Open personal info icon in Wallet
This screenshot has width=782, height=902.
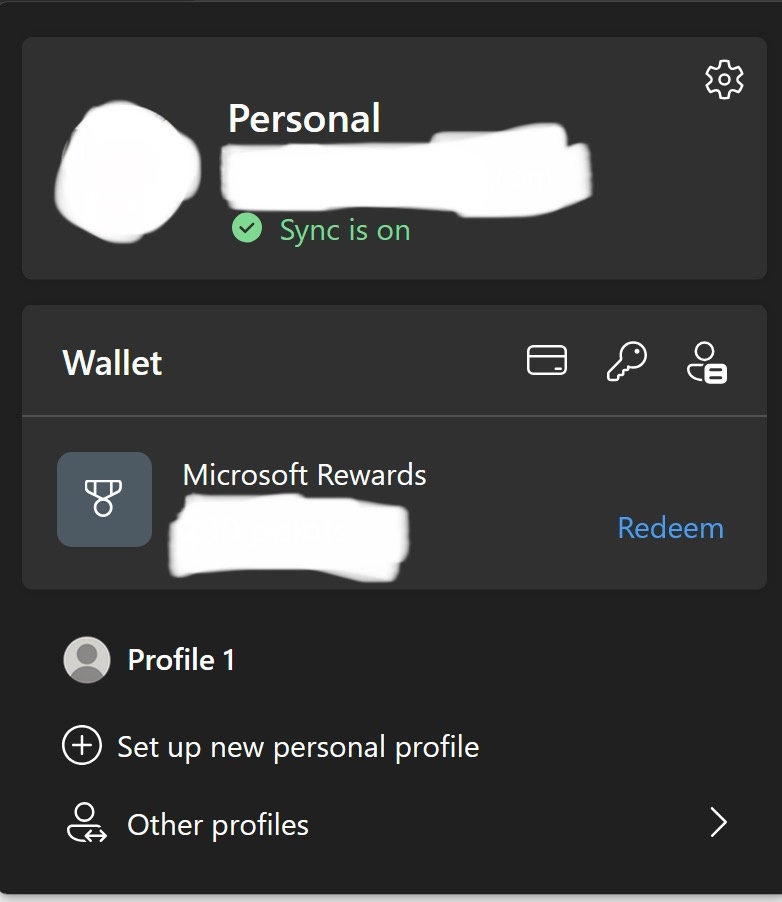coord(707,362)
